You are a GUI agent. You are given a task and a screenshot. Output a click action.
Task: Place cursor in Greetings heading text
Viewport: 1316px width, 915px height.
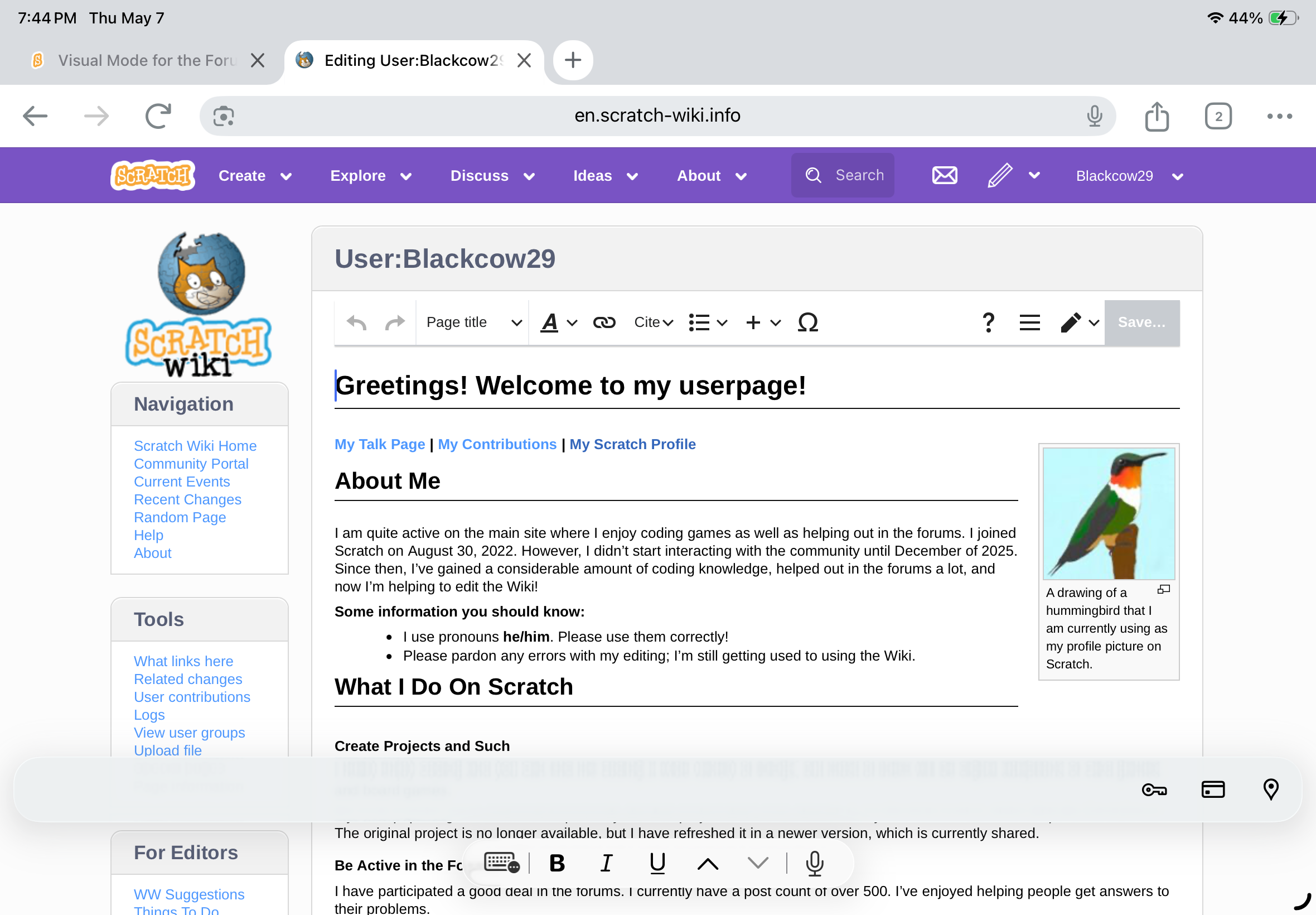(570, 386)
